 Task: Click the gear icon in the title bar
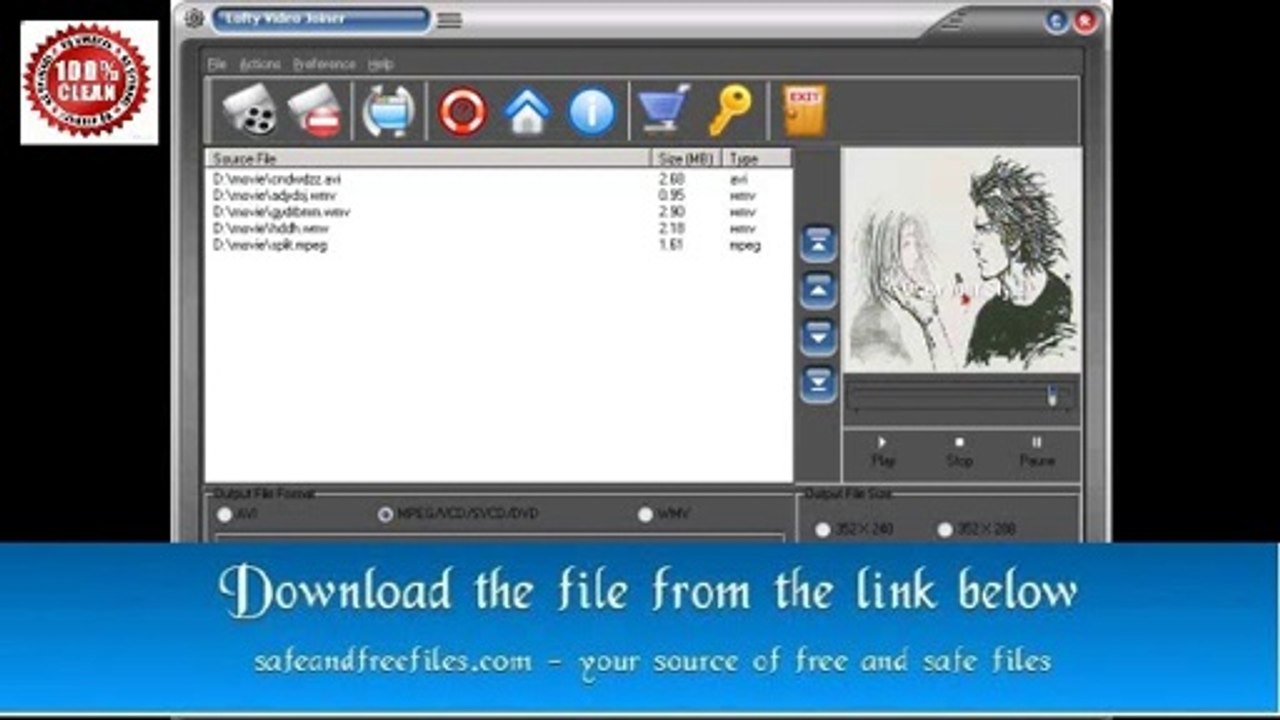(x=194, y=19)
